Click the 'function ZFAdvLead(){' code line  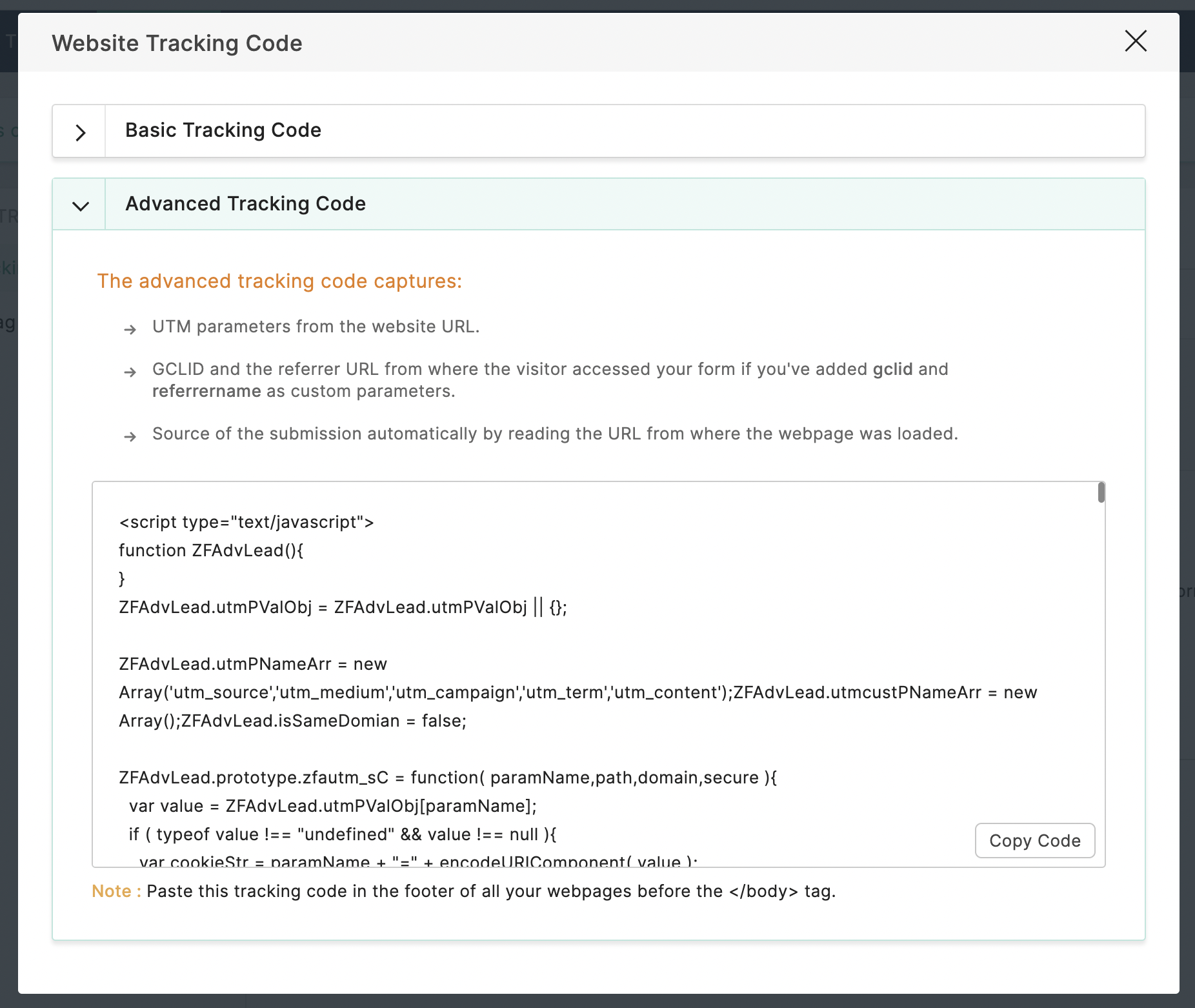[x=211, y=550]
